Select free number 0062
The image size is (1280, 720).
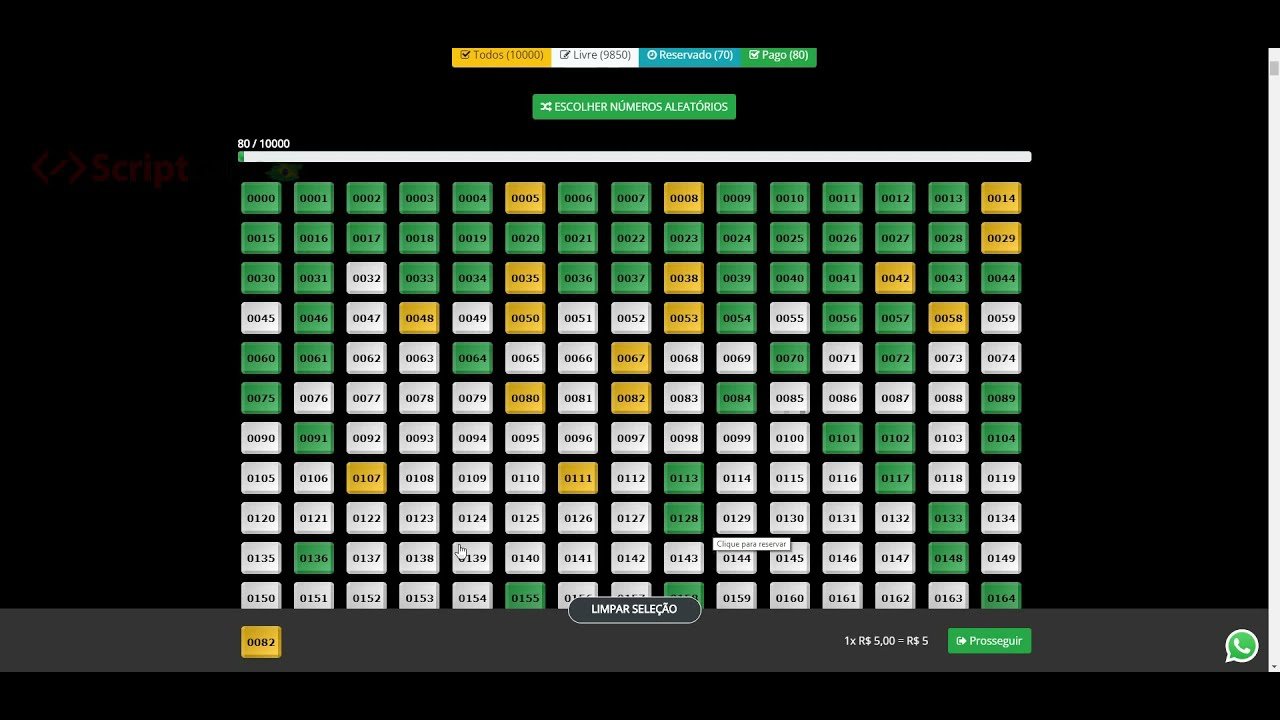pos(367,358)
